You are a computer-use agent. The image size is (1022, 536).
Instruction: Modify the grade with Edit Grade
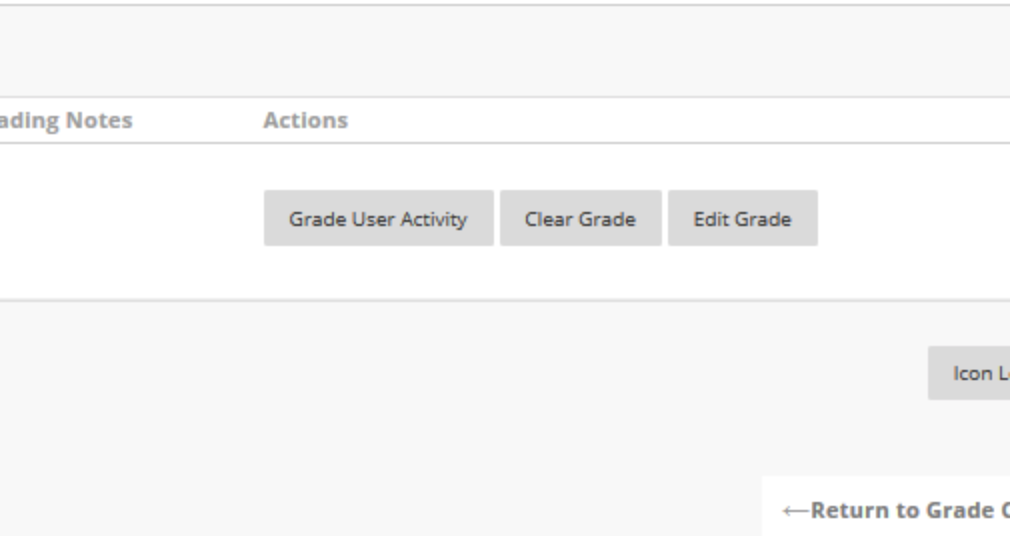[742, 218]
